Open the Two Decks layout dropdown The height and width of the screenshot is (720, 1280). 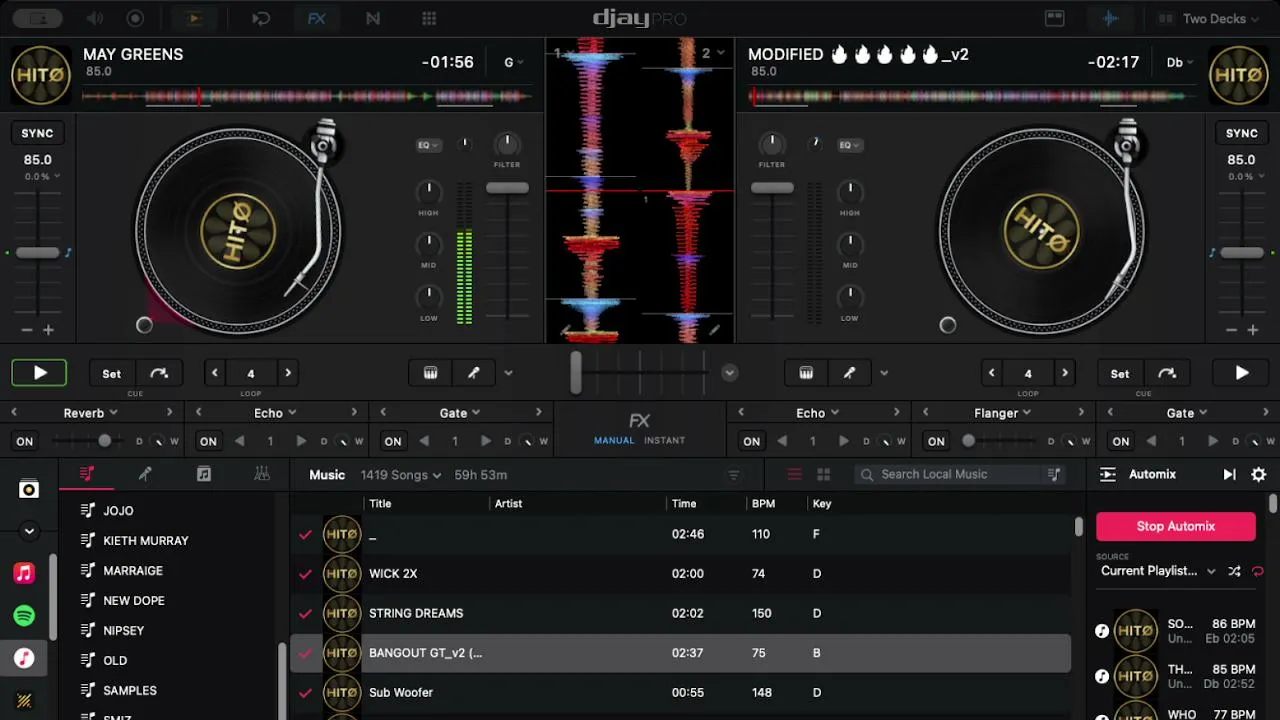pyautogui.click(x=1207, y=19)
